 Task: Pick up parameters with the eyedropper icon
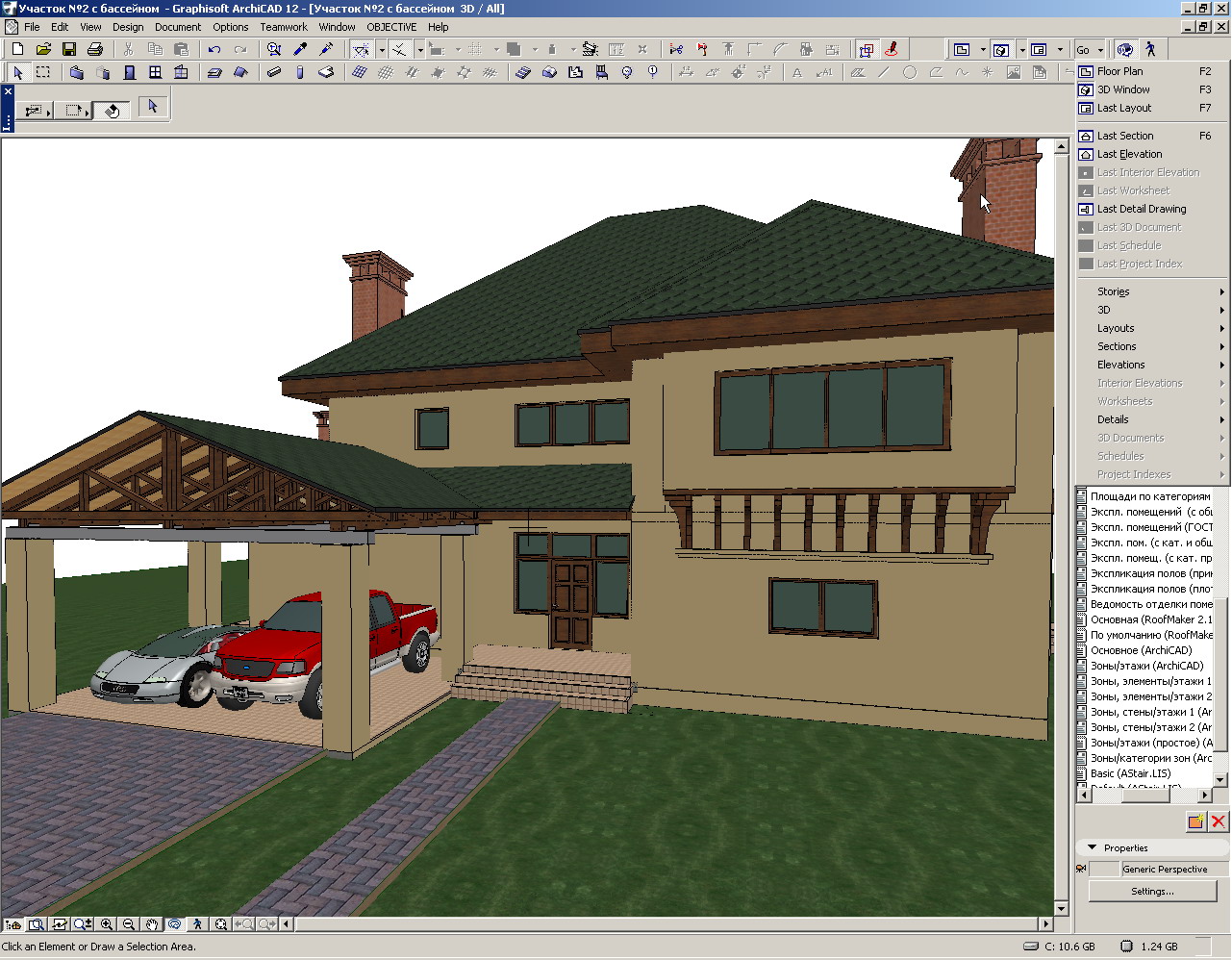[300, 49]
